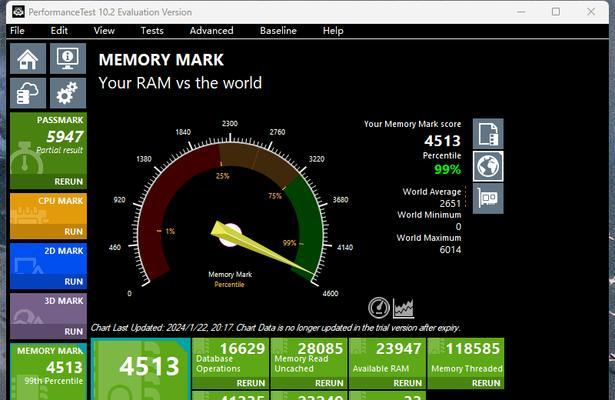This screenshot has height=400, width=615.
Task: Click the PerformanceTest app logo icon
Action: [x=18, y=12]
